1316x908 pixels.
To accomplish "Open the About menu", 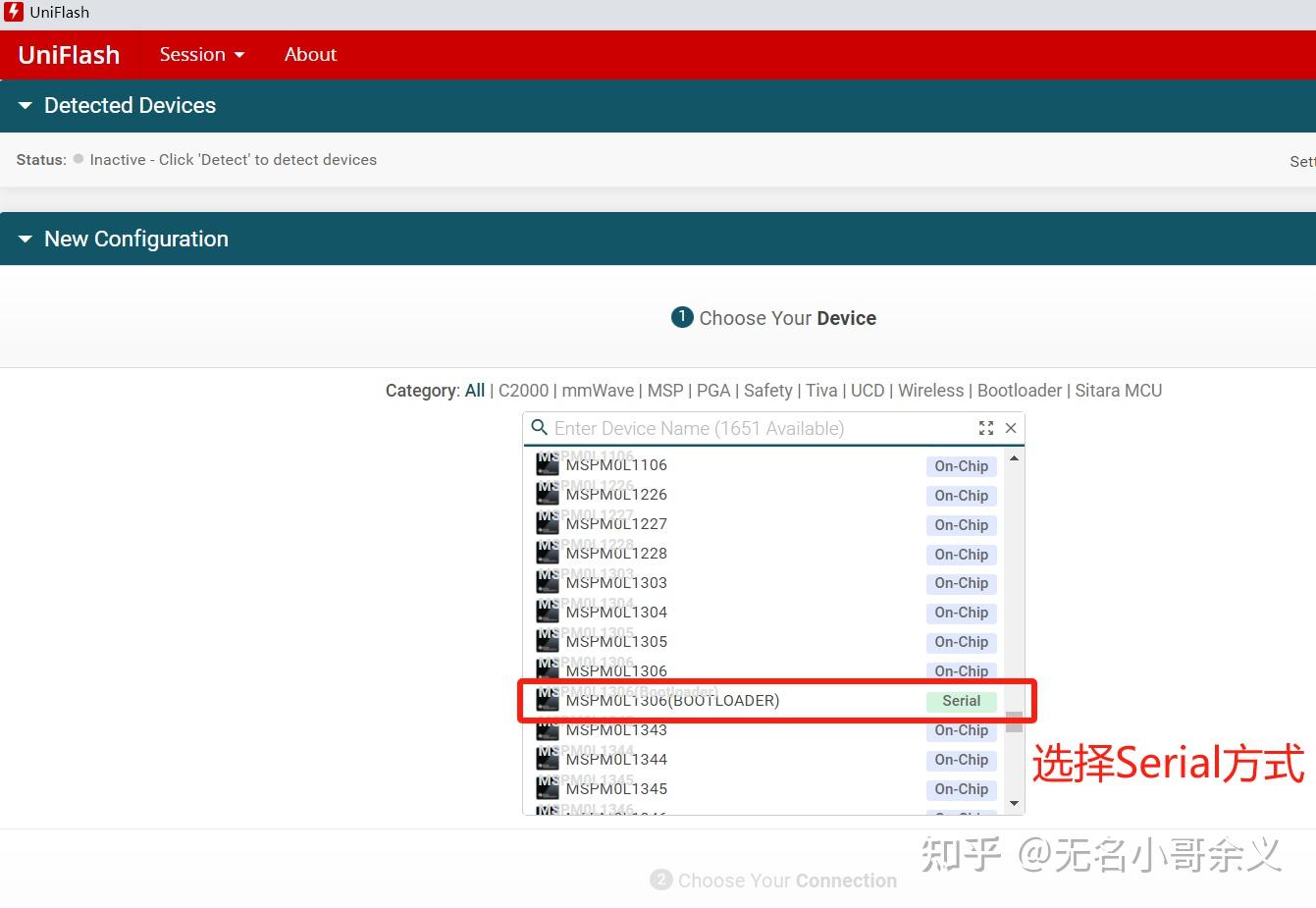I will pyautogui.click(x=310, y=55).
